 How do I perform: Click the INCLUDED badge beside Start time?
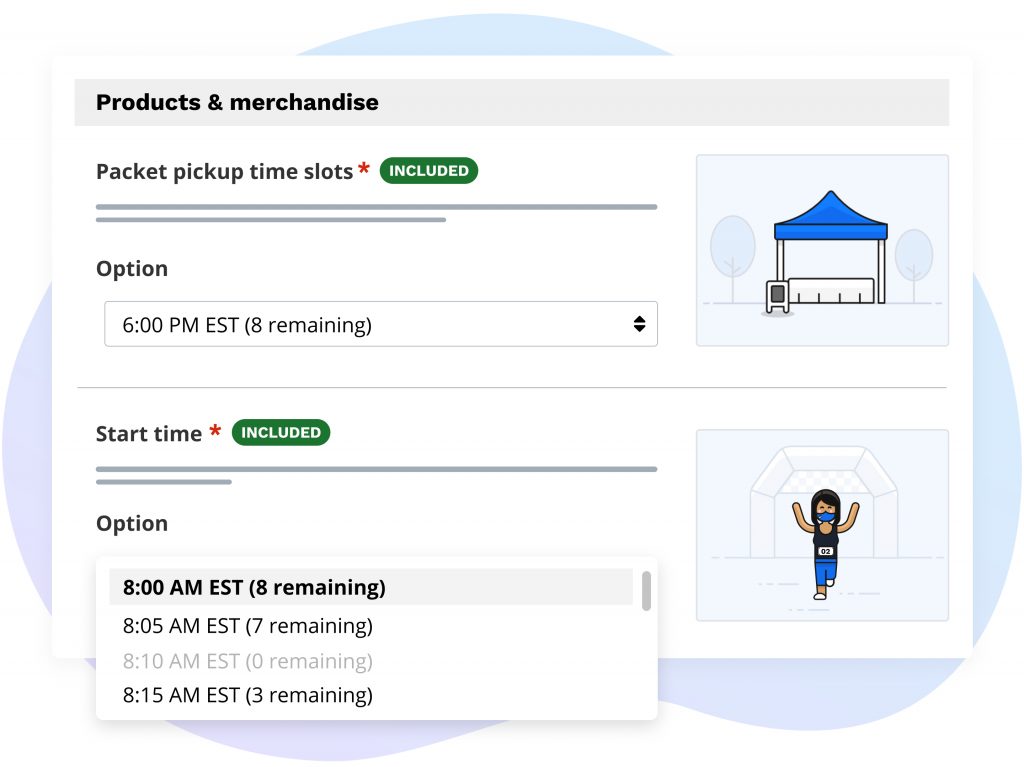281,433
